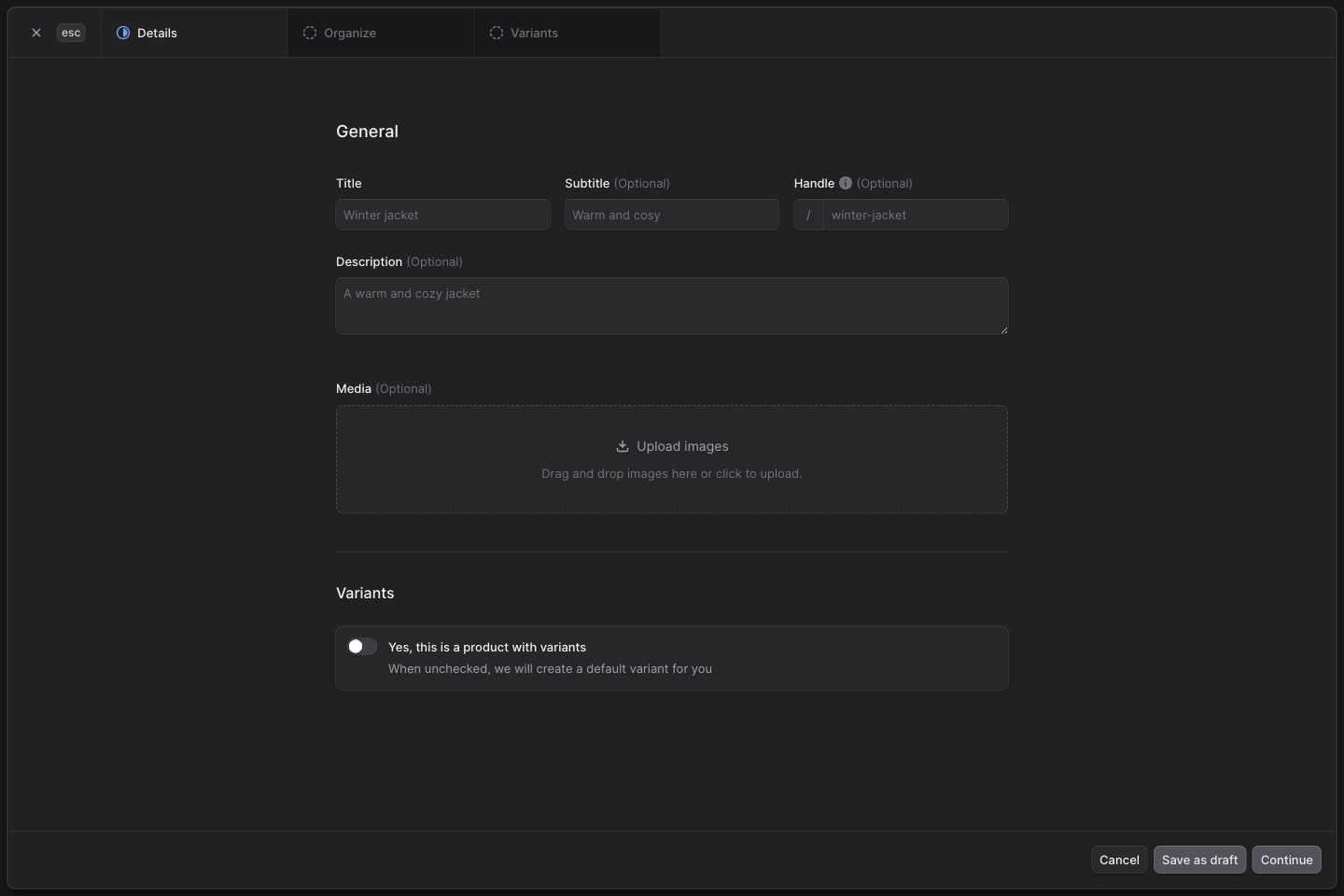
Task: Enable the product with variants toggle
Action: 362,647
